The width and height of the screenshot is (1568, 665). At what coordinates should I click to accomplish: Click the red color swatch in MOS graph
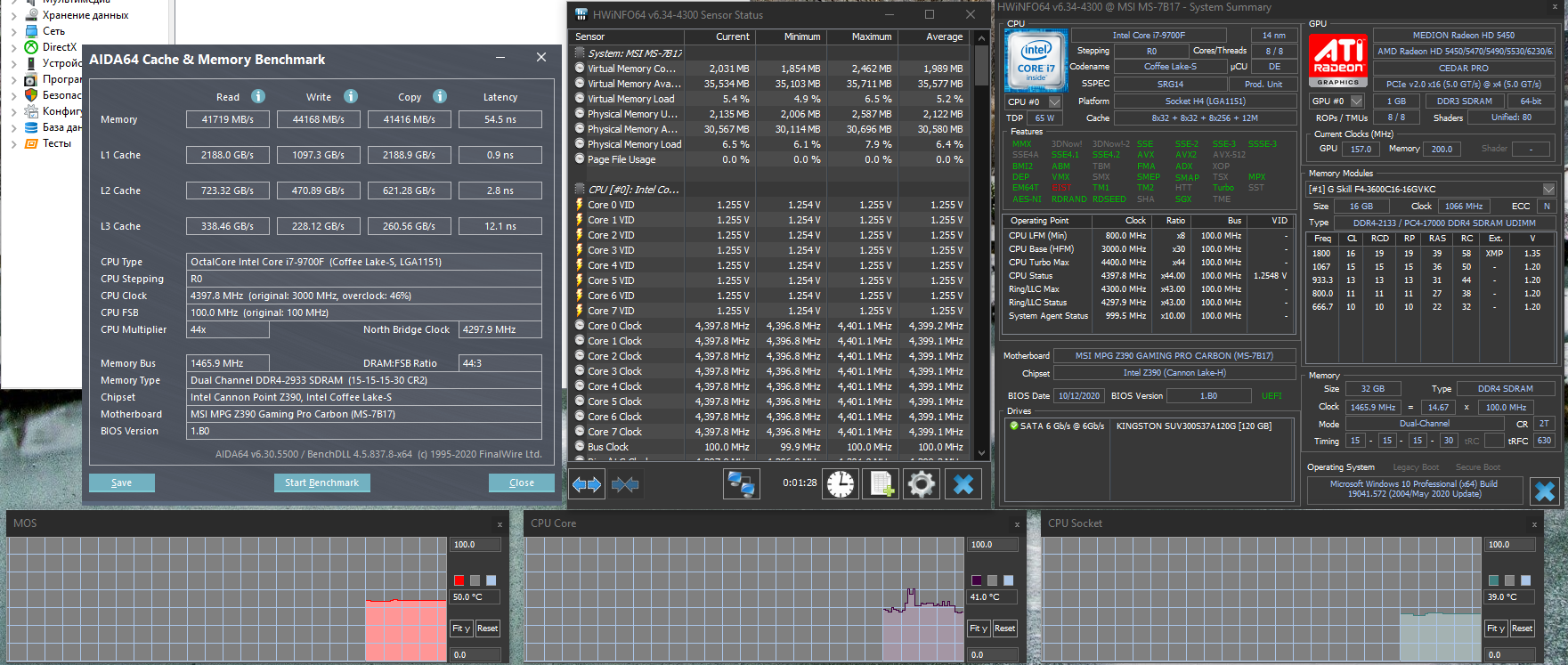point(459,580)
